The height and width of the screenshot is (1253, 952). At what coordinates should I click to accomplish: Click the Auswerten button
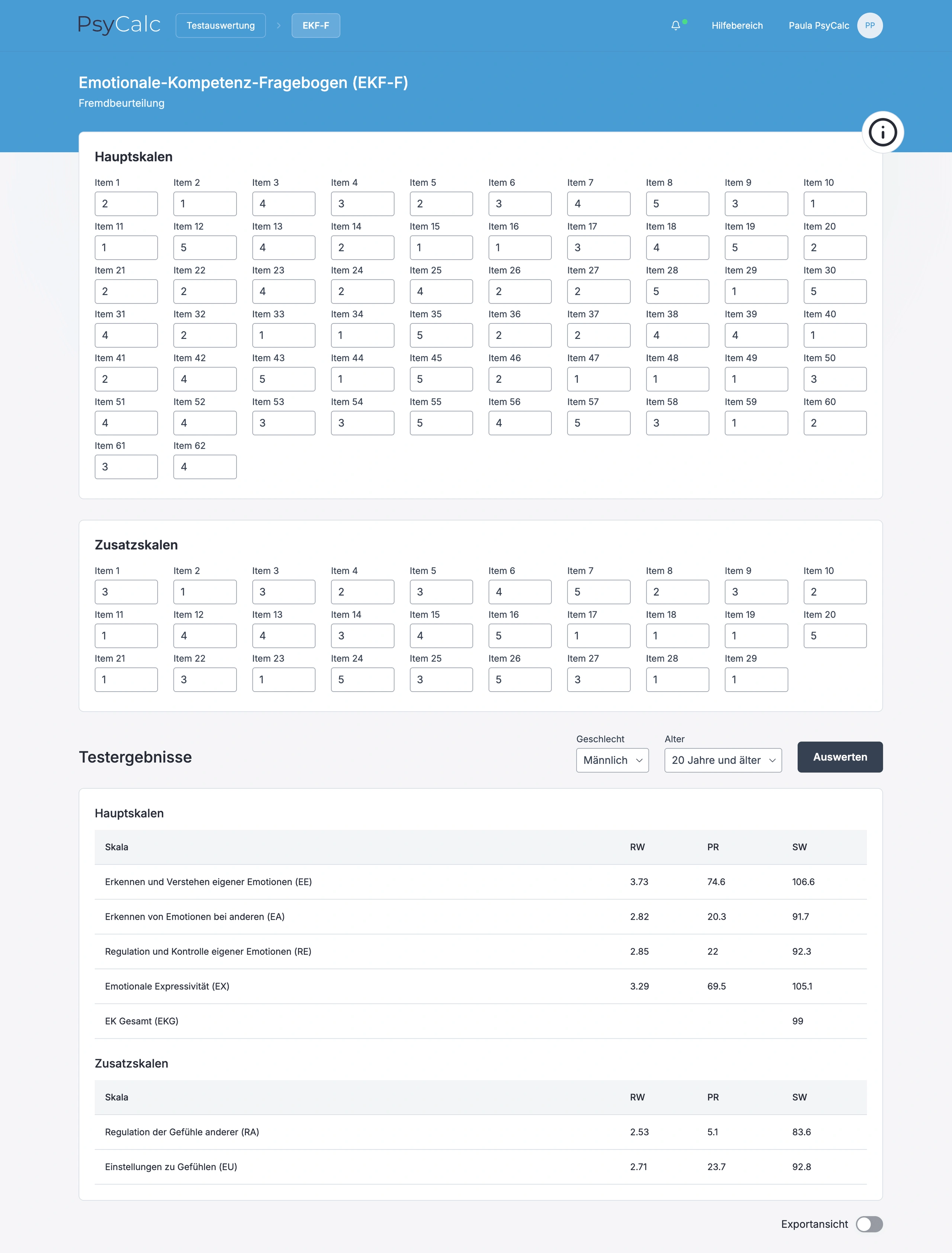pyautogui.click(x=840, y=757)
